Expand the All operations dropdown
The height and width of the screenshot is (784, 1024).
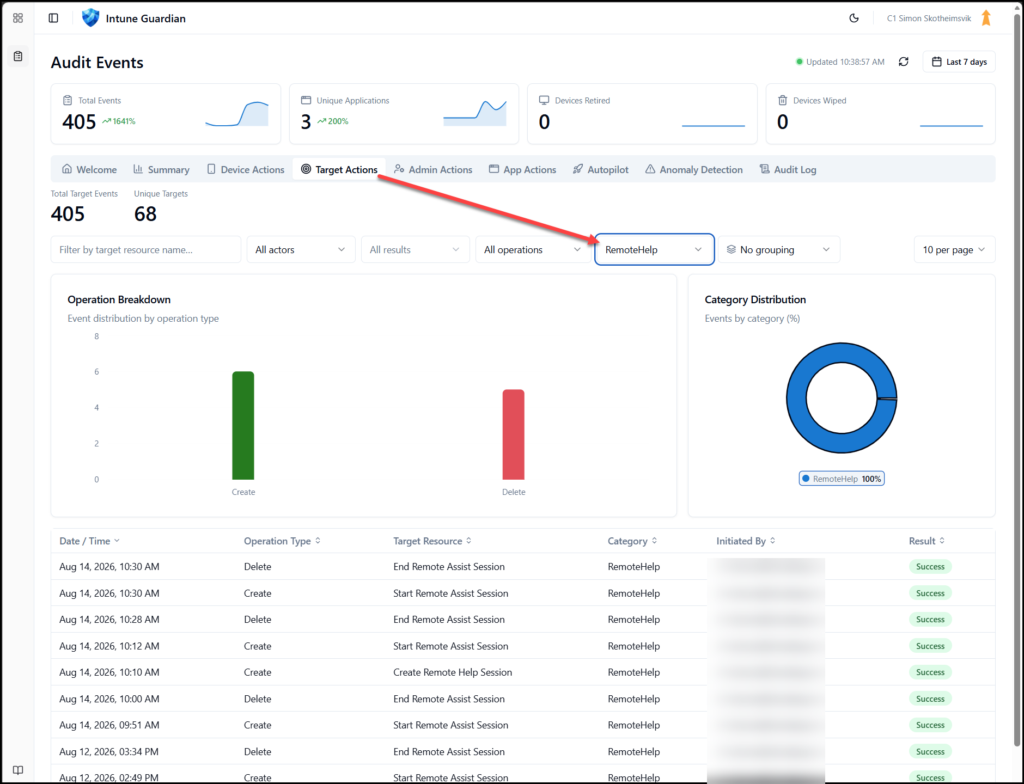point(532,250)
